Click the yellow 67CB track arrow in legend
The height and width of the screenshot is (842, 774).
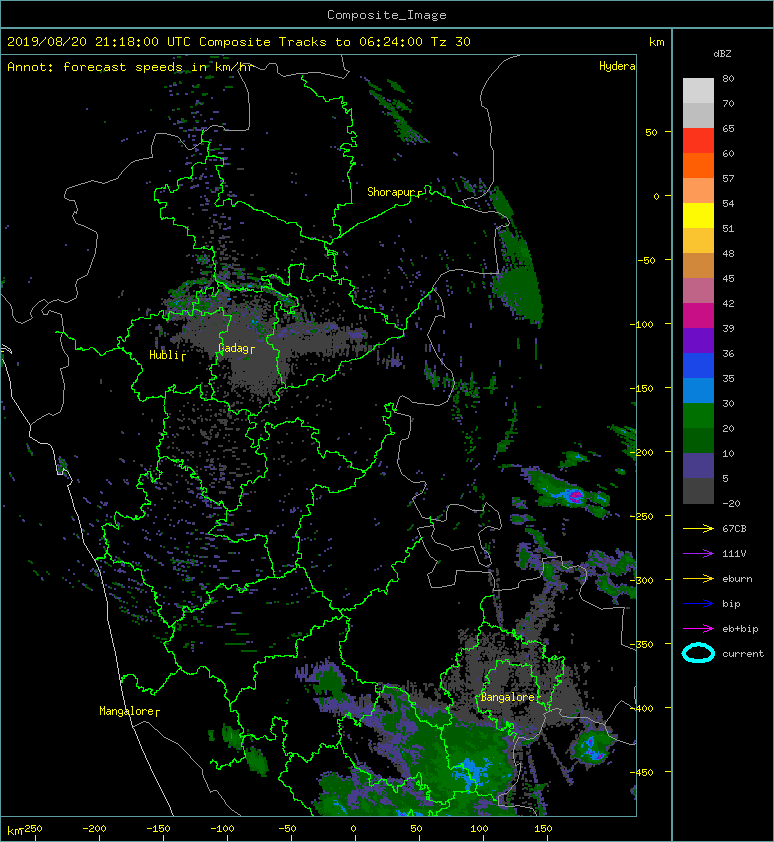(698, 528)
